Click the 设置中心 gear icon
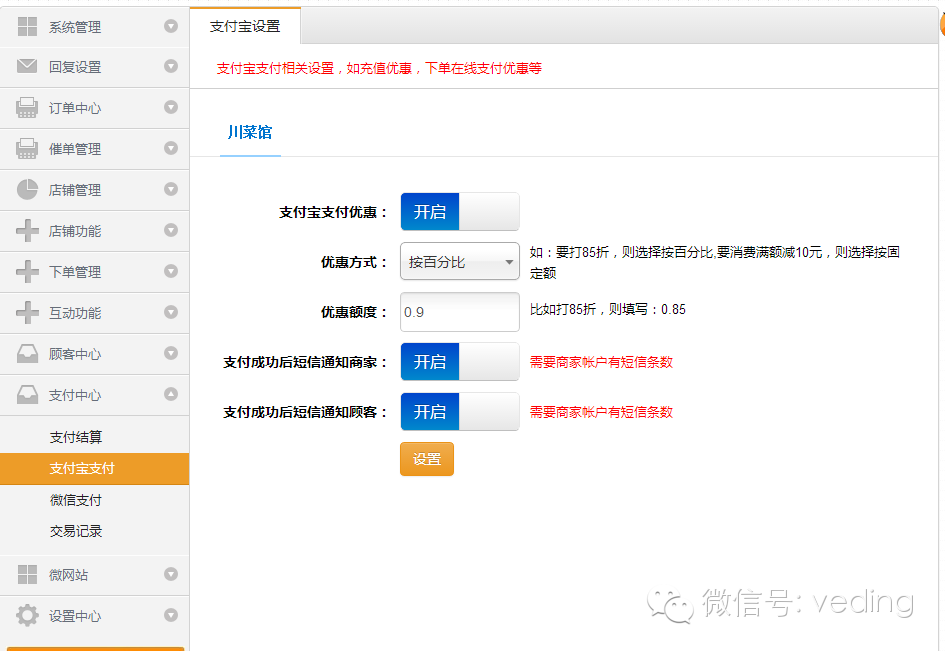The image size is (945, 651). 27,615
